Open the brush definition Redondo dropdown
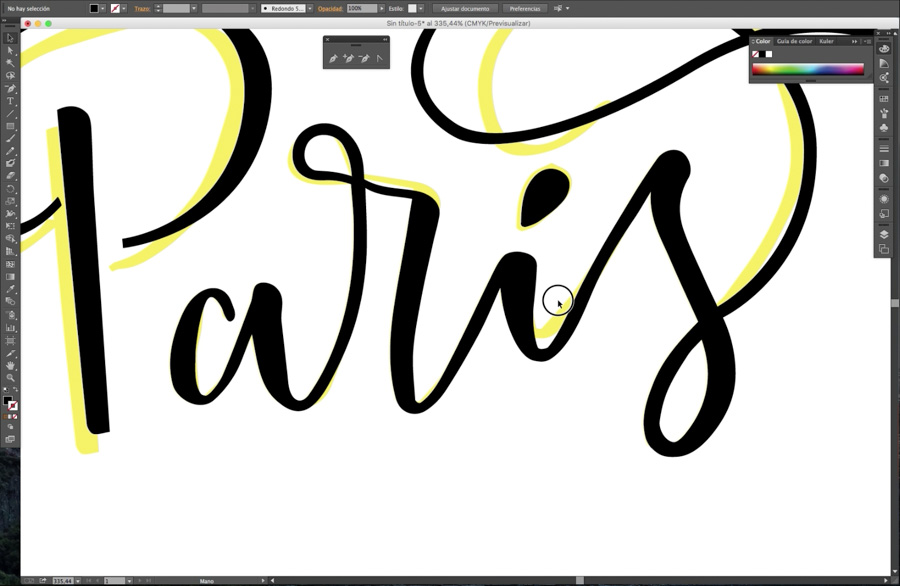The width and height of the screenshot is (900, 586). pyautogui.click(x=309, y=8)
